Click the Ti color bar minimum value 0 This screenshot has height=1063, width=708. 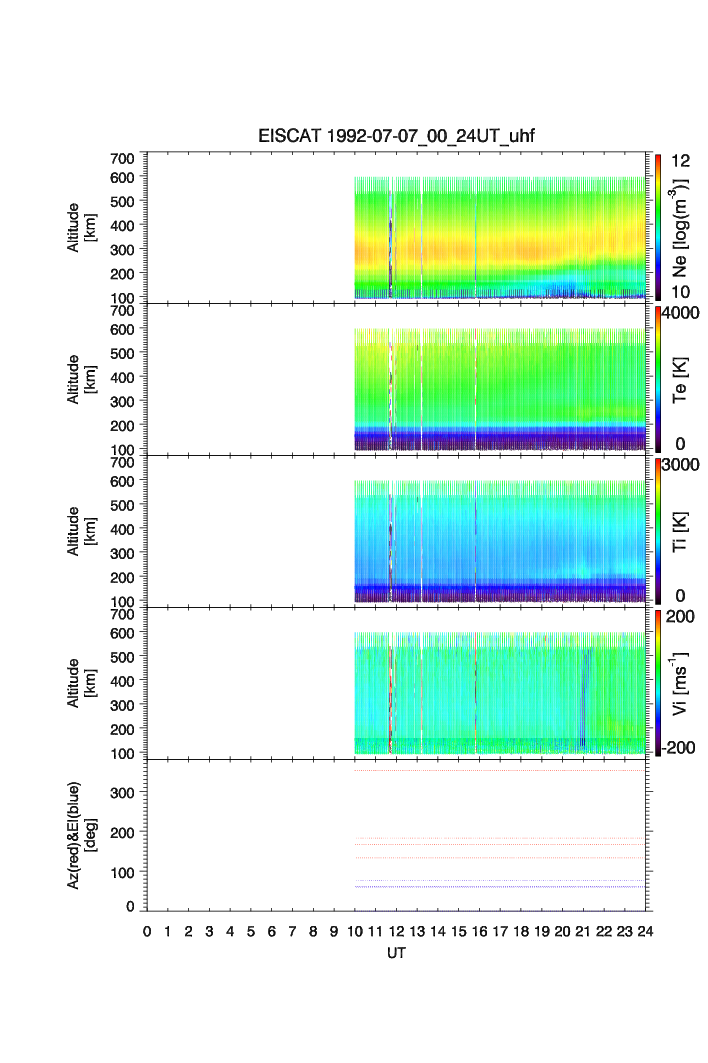point(680,596)
